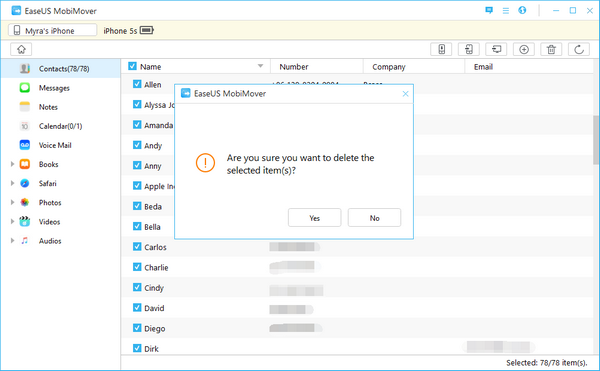Open Contacts(78/78) in sidebar

coord(60,68)
